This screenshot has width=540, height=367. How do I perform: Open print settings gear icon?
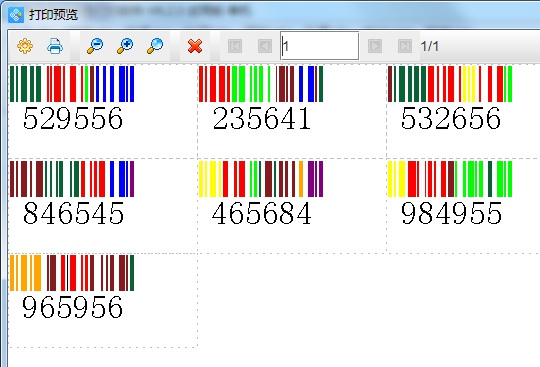(25, 46)
